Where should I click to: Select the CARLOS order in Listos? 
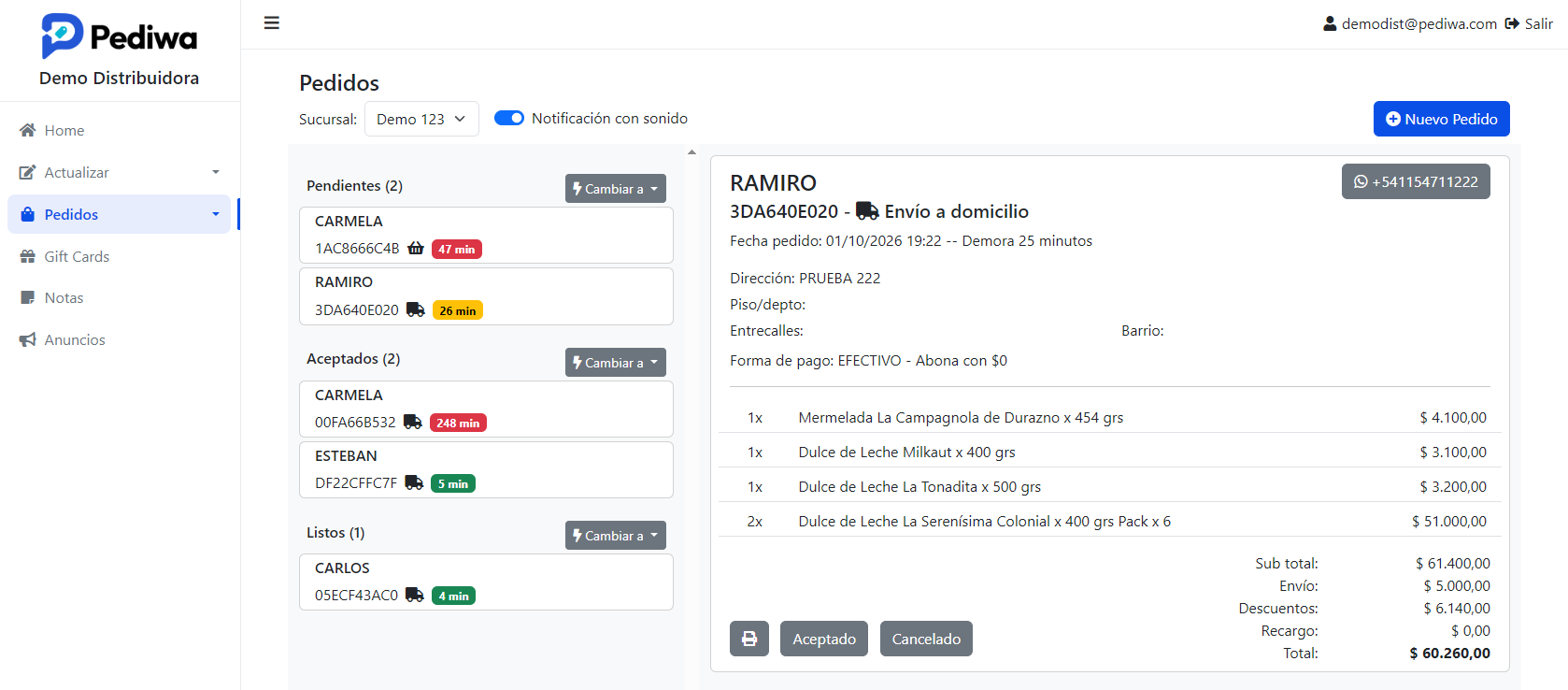tap(486, 582)
